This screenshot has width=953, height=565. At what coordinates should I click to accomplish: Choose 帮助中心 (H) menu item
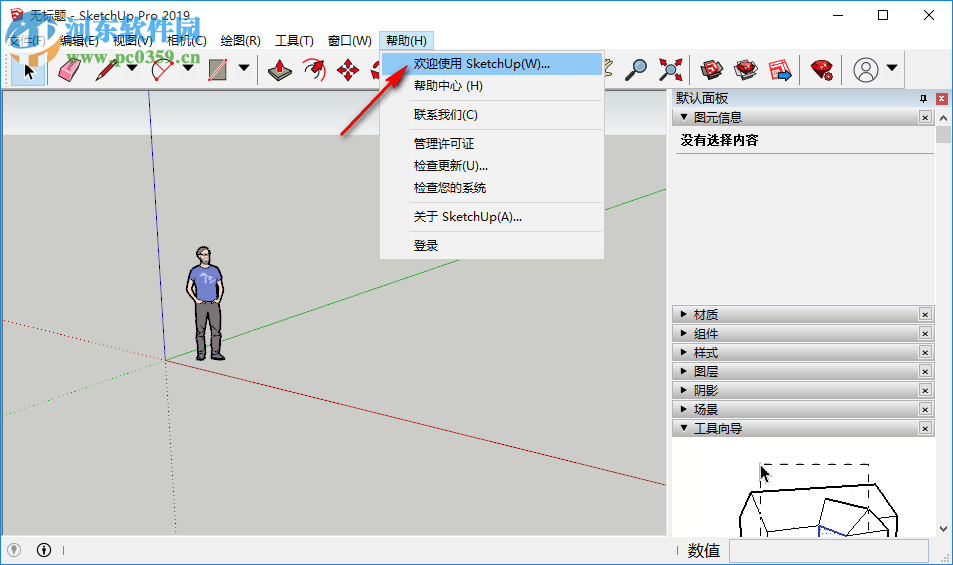[492, 86]
